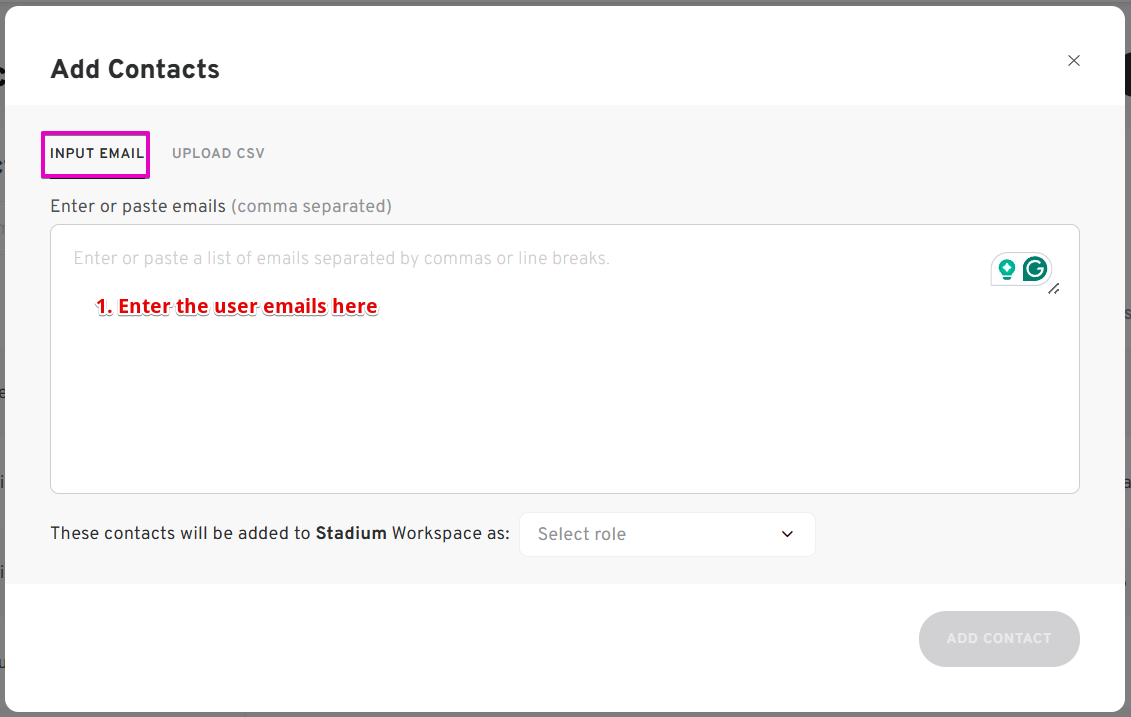Click the Add Contact button
This screenshot has height=717, width=1131.
(x=999, y=639)
